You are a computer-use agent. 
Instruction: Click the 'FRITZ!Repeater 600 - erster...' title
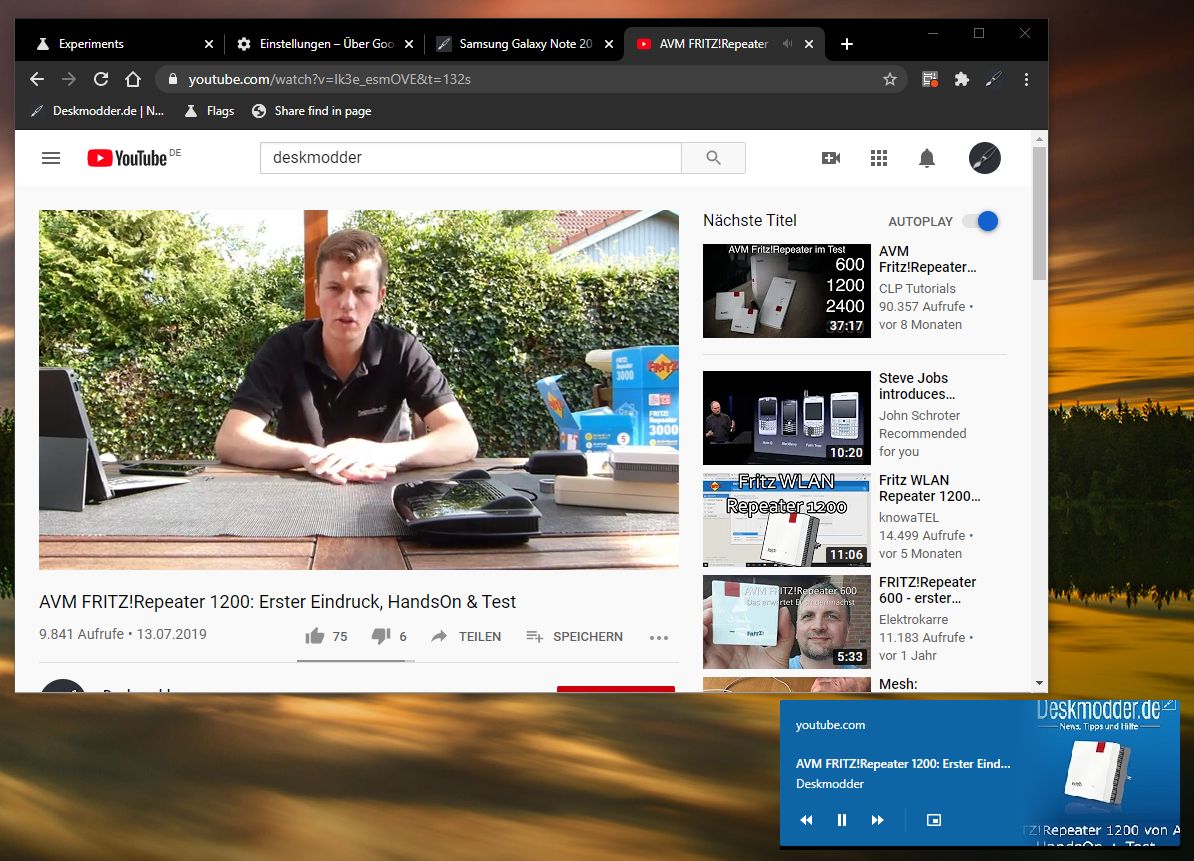point(927,590)
